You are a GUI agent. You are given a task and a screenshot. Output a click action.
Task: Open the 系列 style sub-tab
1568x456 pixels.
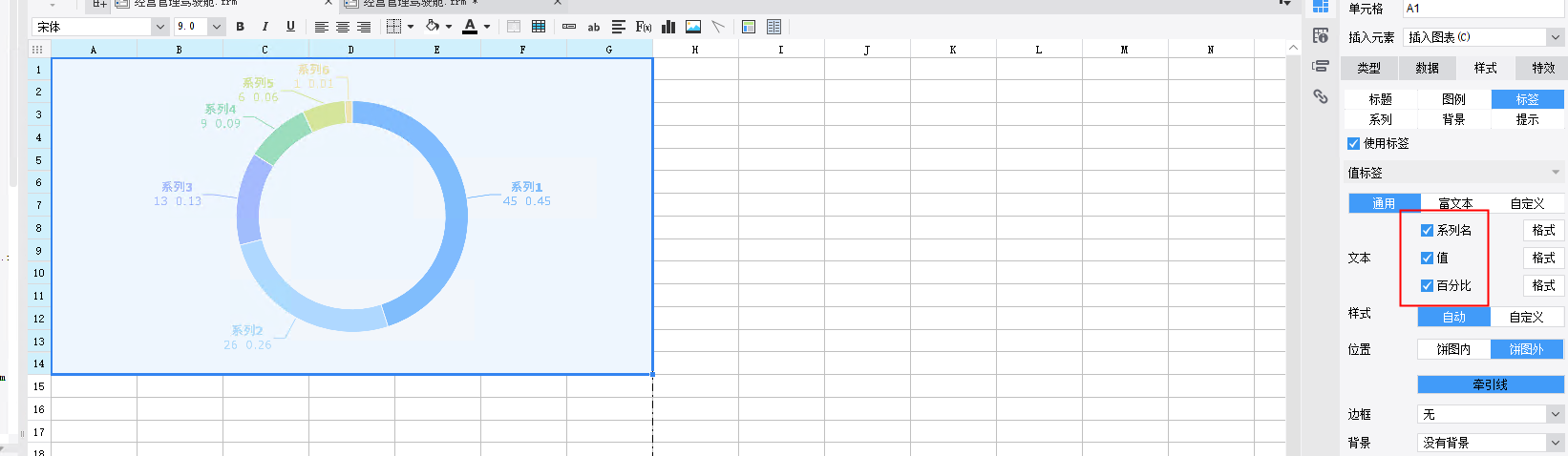pos(1381,120)
